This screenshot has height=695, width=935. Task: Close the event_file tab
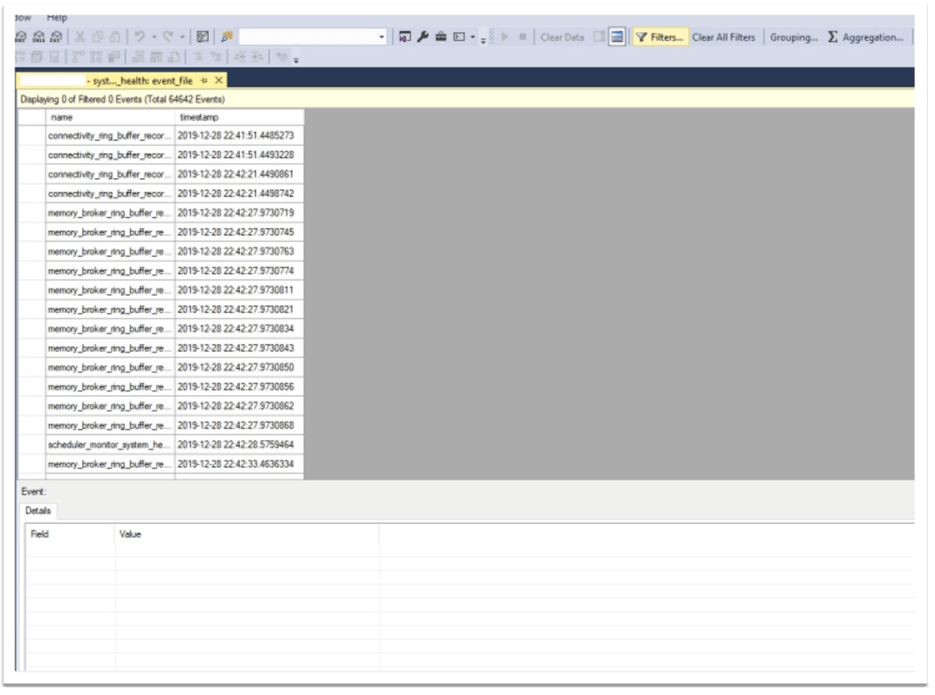pos(219,80)
